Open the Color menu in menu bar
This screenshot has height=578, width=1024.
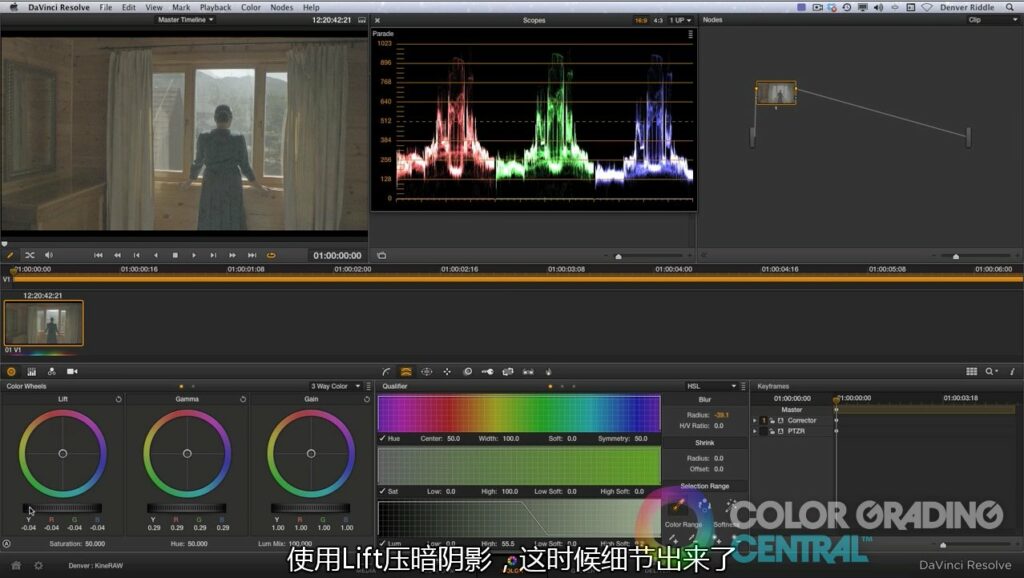(250, 7)
